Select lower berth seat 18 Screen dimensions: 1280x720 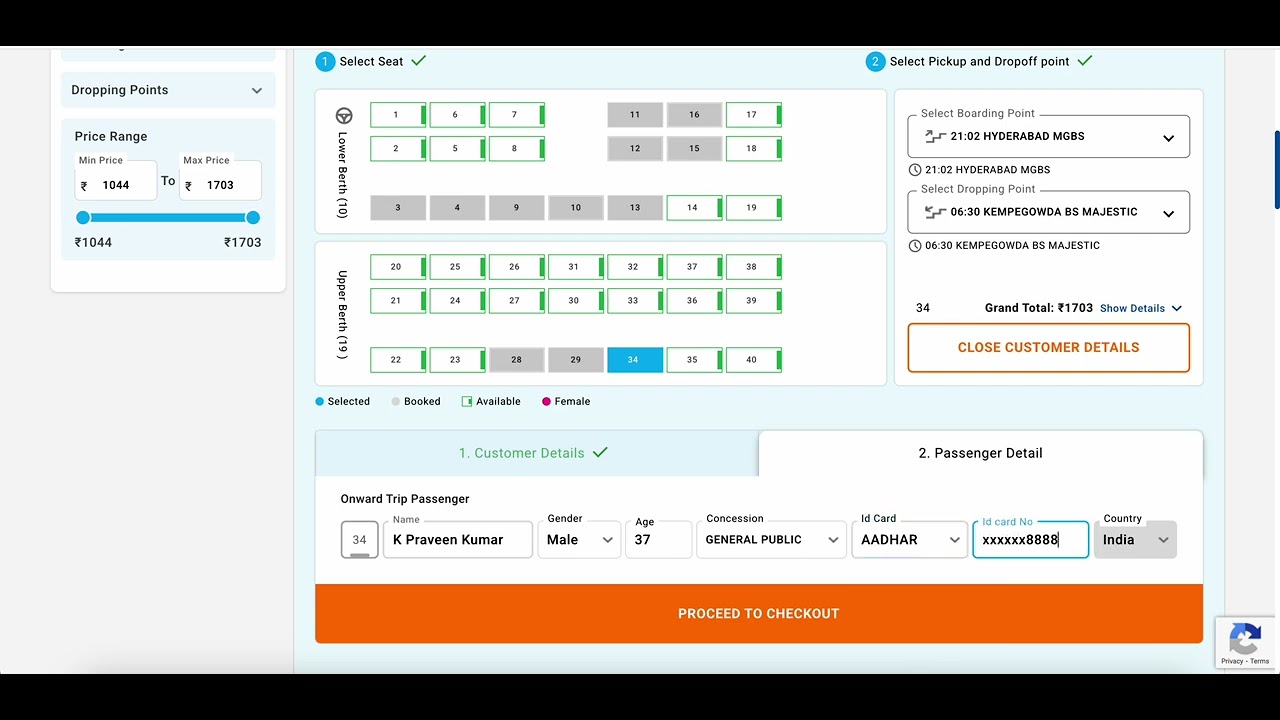[x=754, y=149]
